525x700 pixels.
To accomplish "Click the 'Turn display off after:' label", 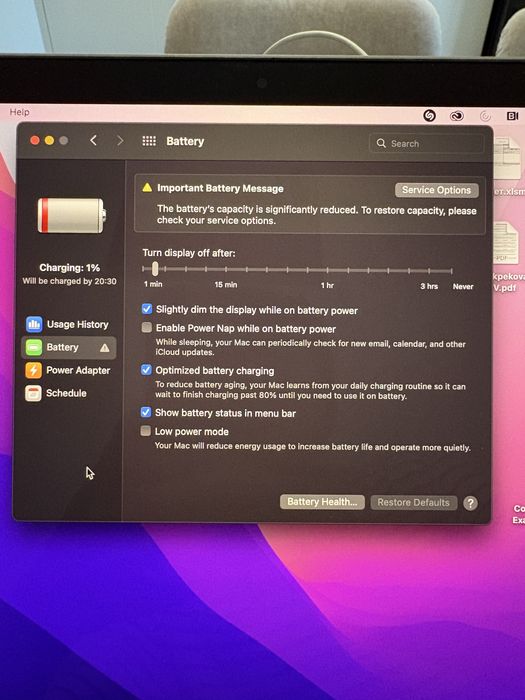I will 189,253.
